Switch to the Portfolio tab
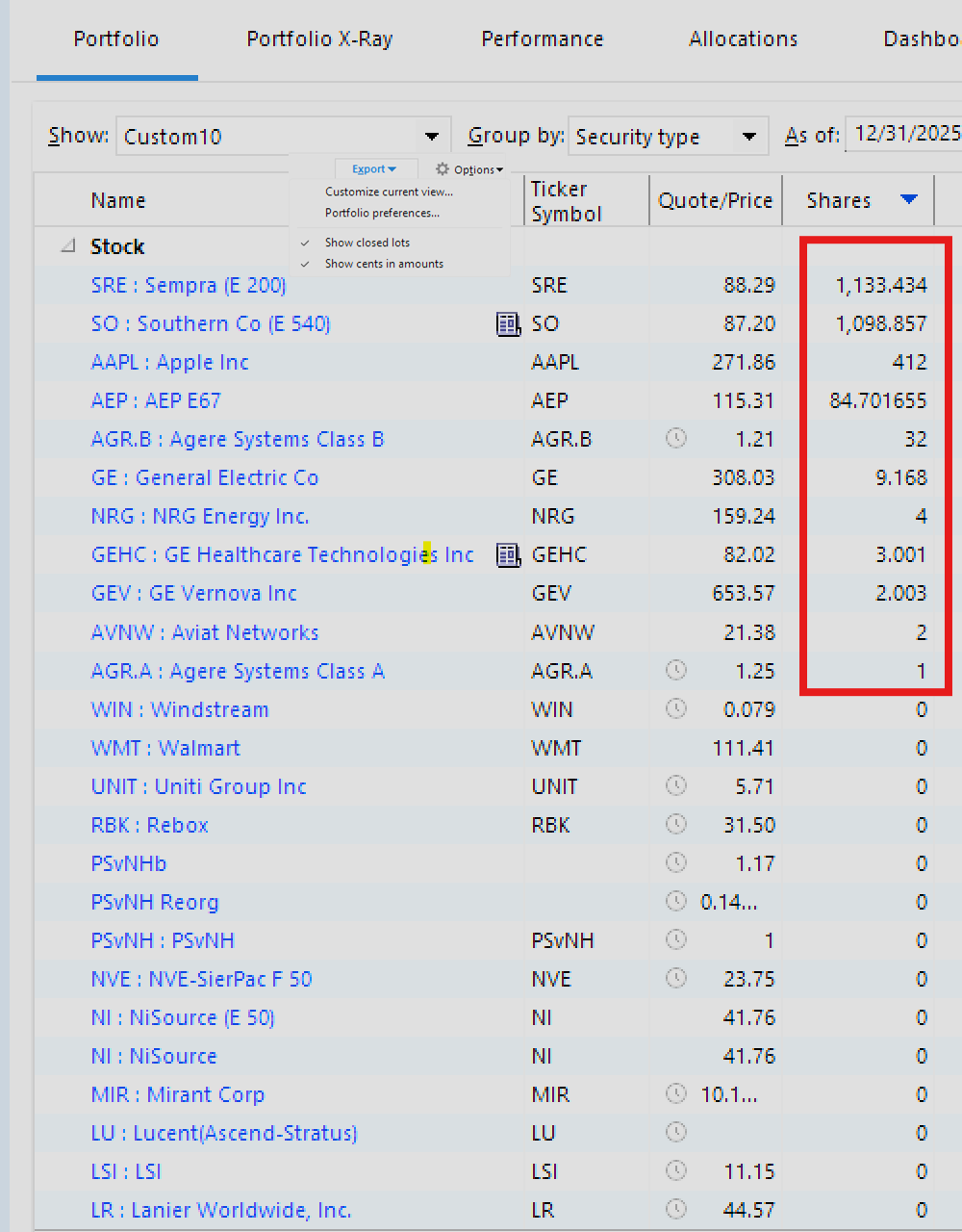Image resolution: width=962 pixels, height=1232 pixels. click(116, 39)
